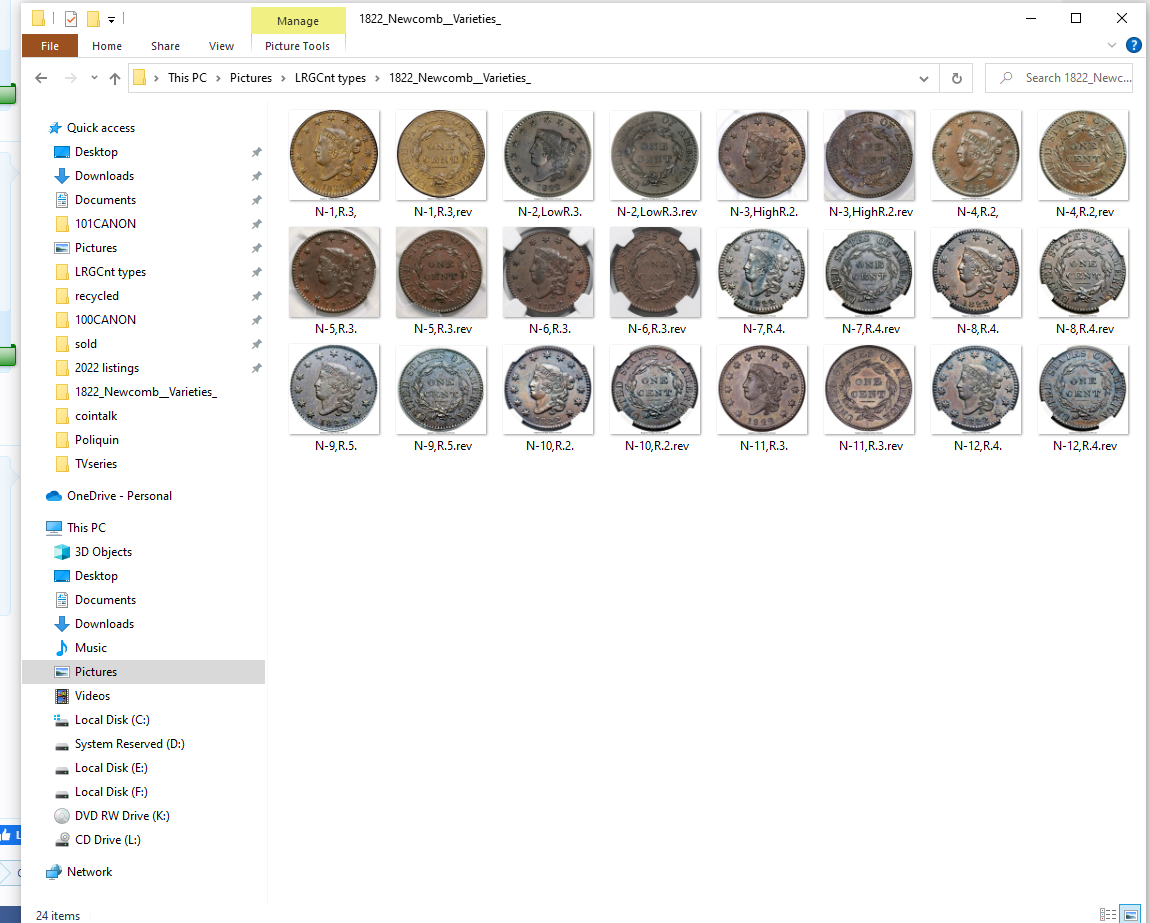Open Help via question mark icon
Screen dimensions: 1150x923
click(1133, 45)
